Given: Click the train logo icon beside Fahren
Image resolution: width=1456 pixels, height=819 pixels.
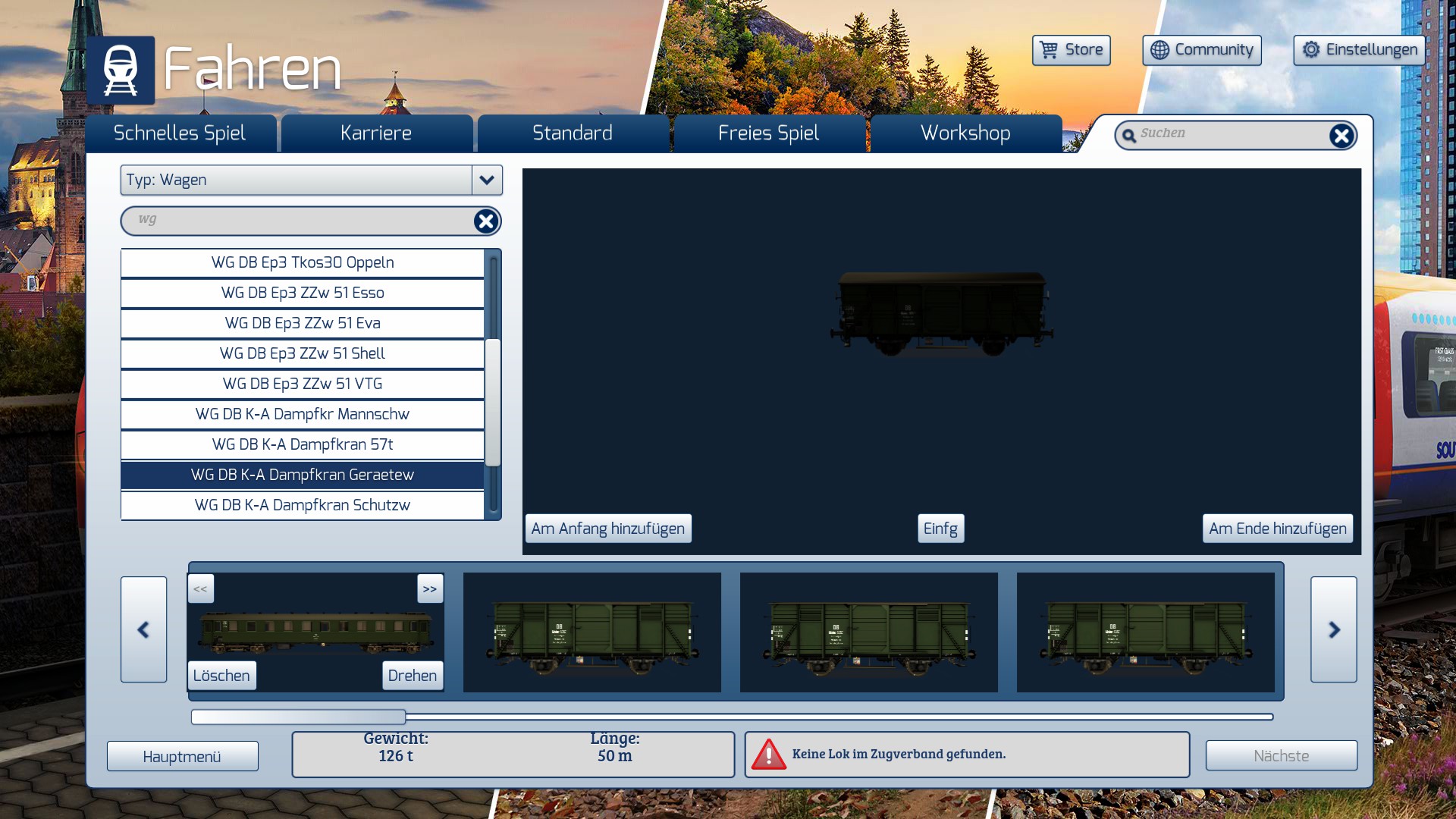Looking at the screenshot, I should tap(121, 70).
